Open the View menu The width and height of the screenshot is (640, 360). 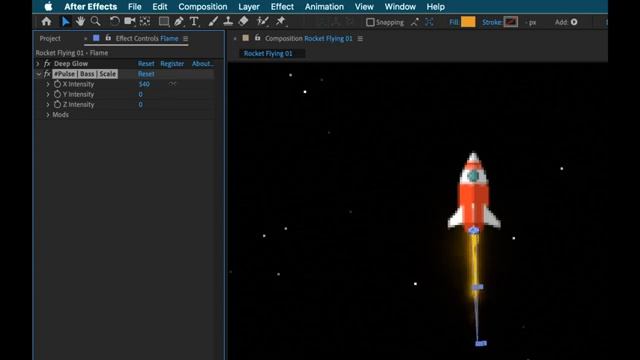tap(364, 7)
